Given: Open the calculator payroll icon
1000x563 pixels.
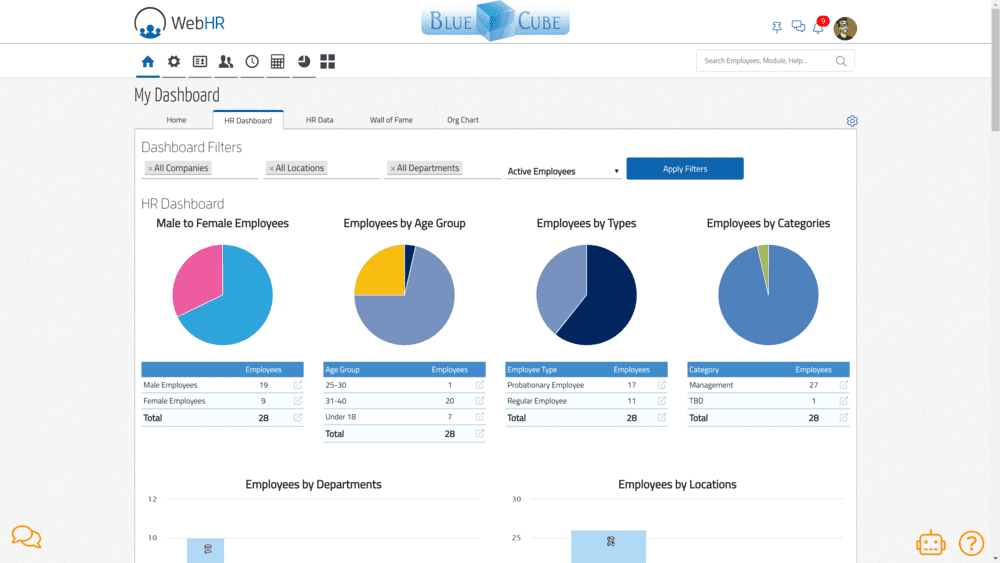Looking at the screenshot, I should coord(277,62).
